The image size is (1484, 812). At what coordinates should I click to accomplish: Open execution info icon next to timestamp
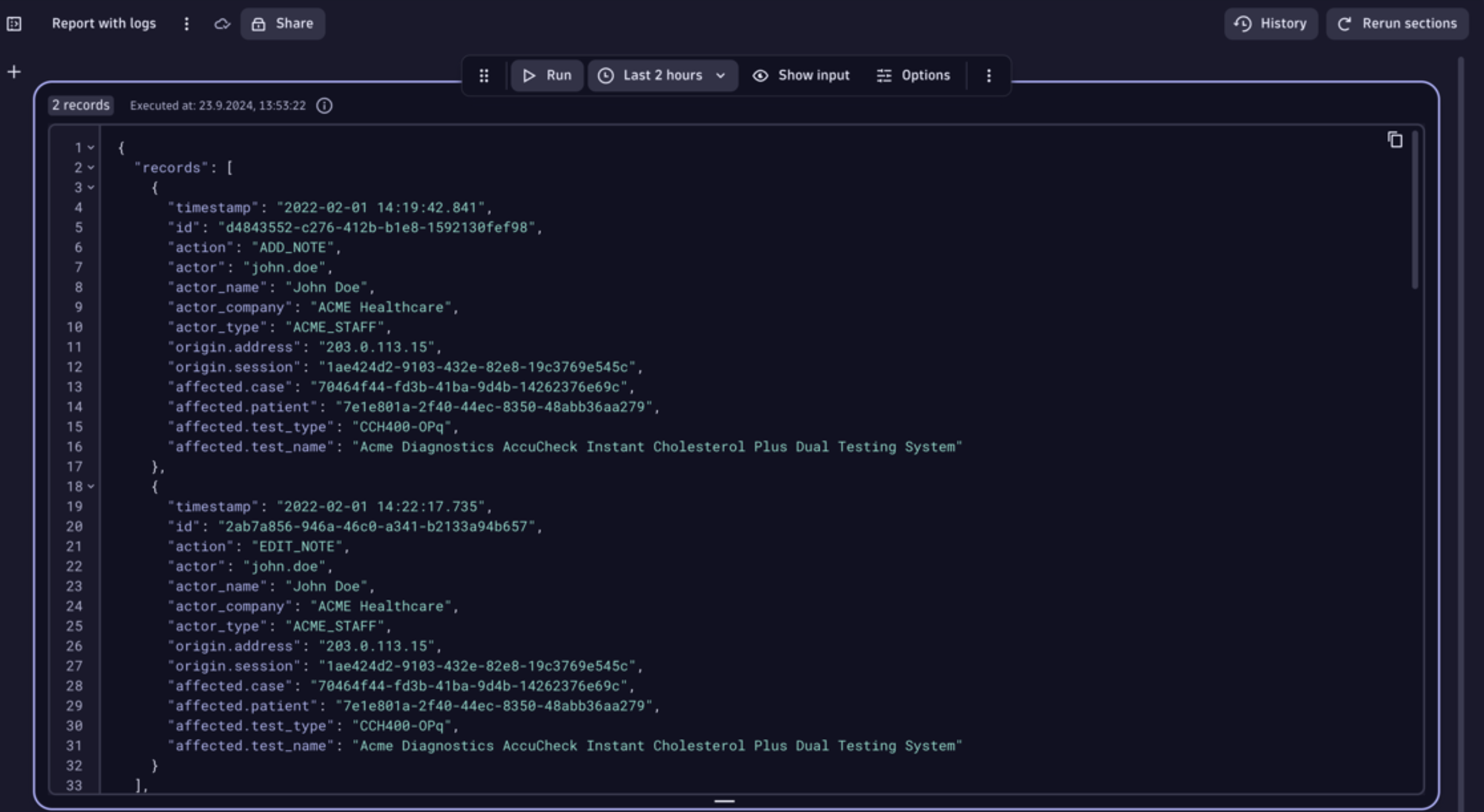point(324,106)
